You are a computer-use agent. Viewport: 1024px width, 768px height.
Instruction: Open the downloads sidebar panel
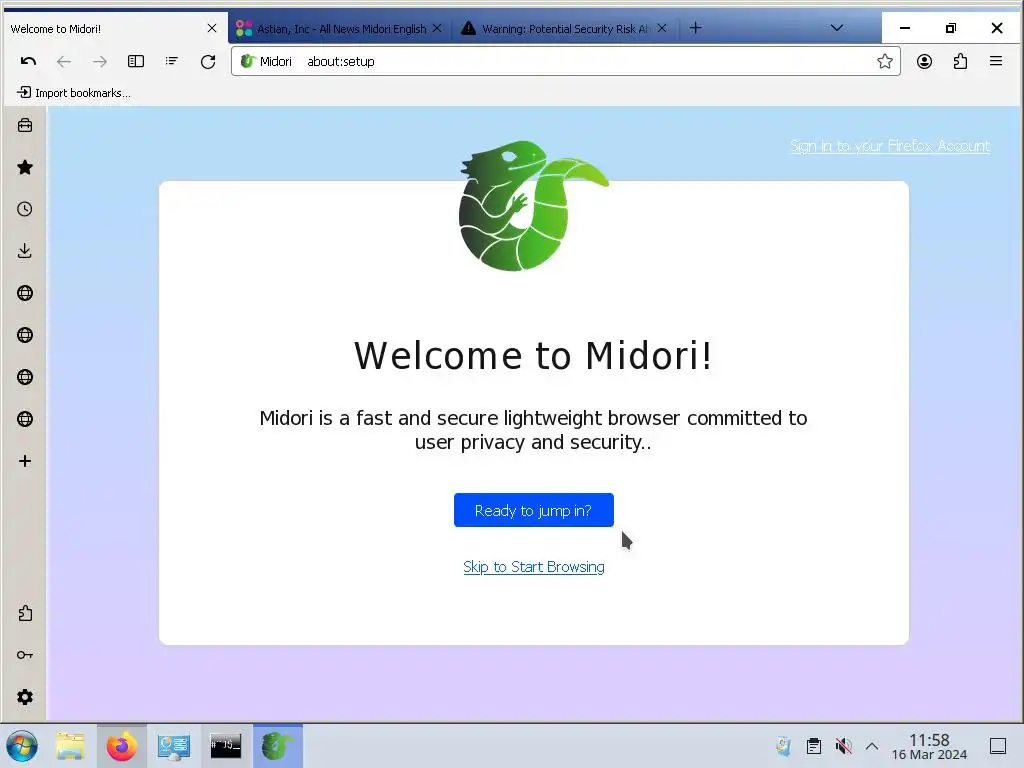pyautogui.click(x=25, y=251)
